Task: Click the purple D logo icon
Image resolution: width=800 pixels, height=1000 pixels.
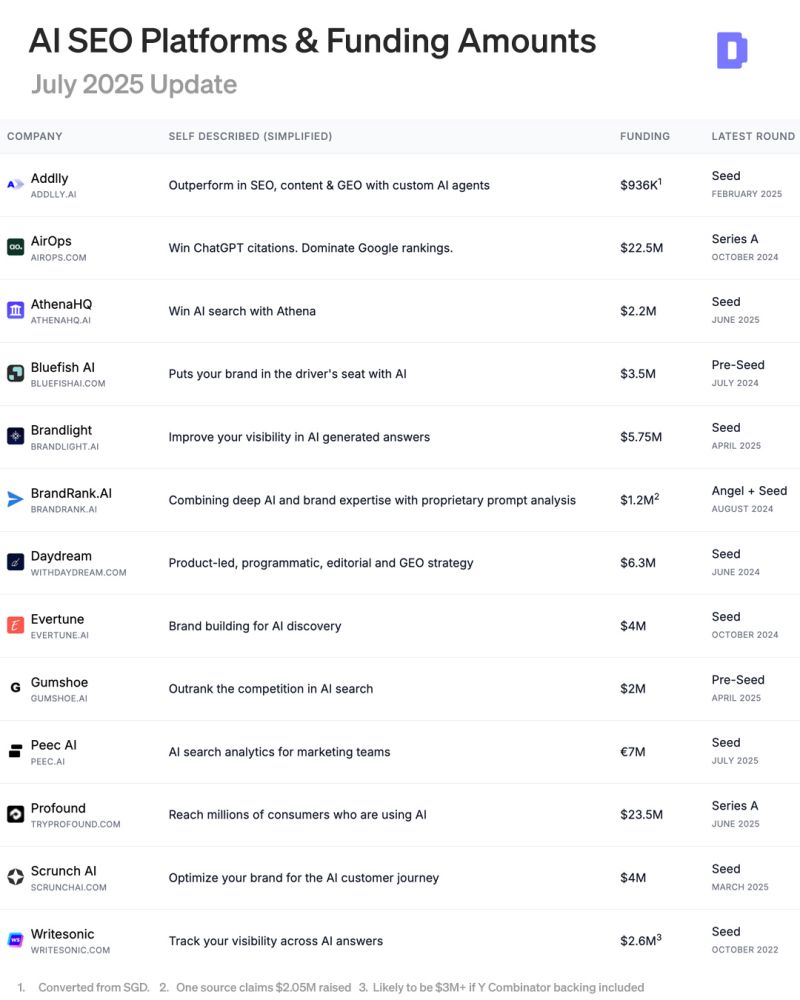Action: coord(732,50)
